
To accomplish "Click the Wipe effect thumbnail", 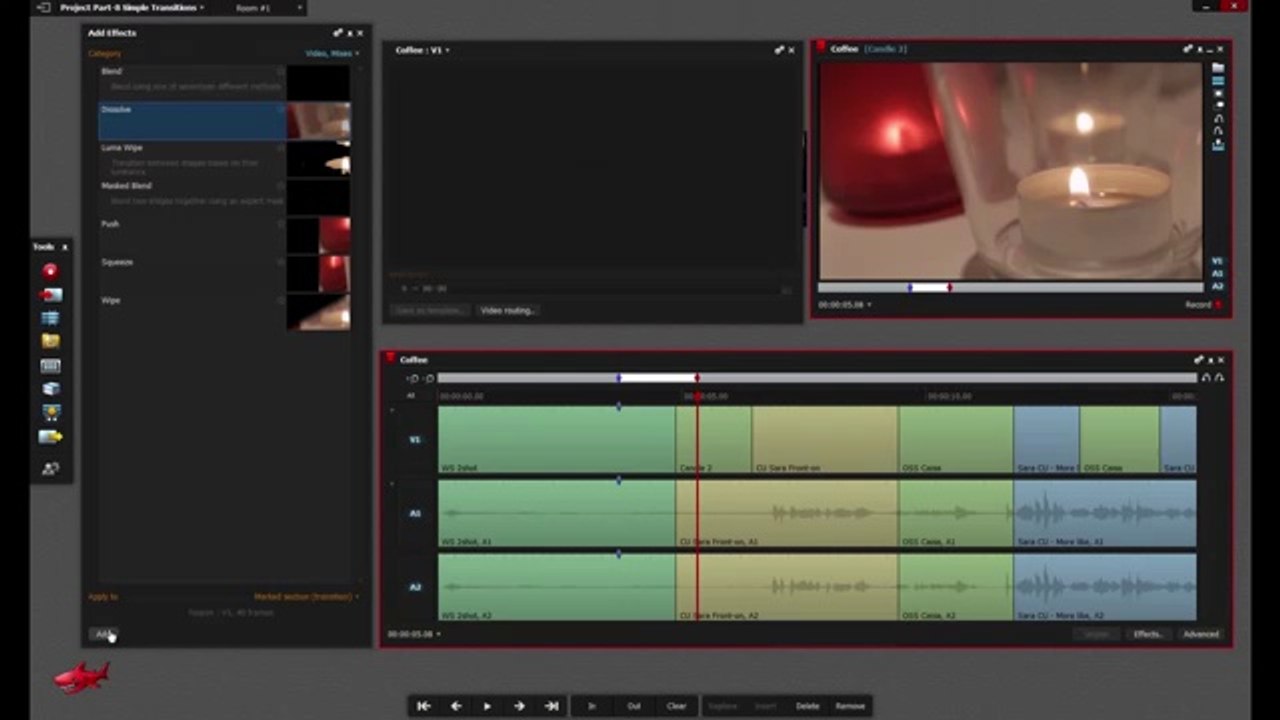I will [318, 312].
